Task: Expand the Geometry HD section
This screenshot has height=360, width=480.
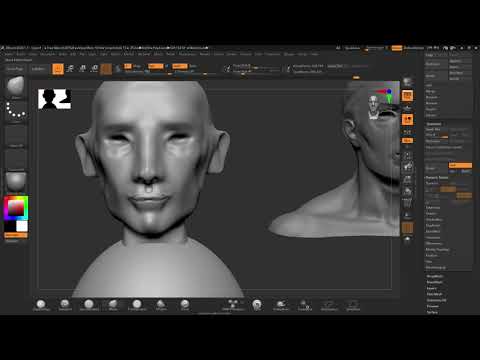Action: coord(436,300)
